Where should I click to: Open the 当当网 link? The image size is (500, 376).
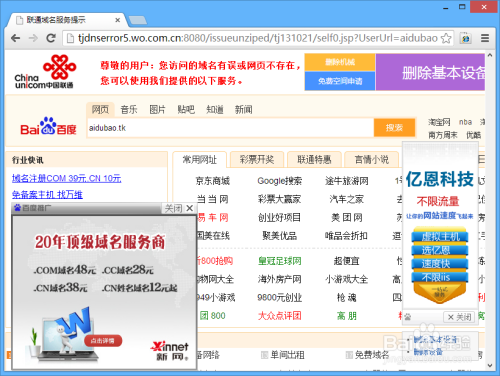(213, 199)
